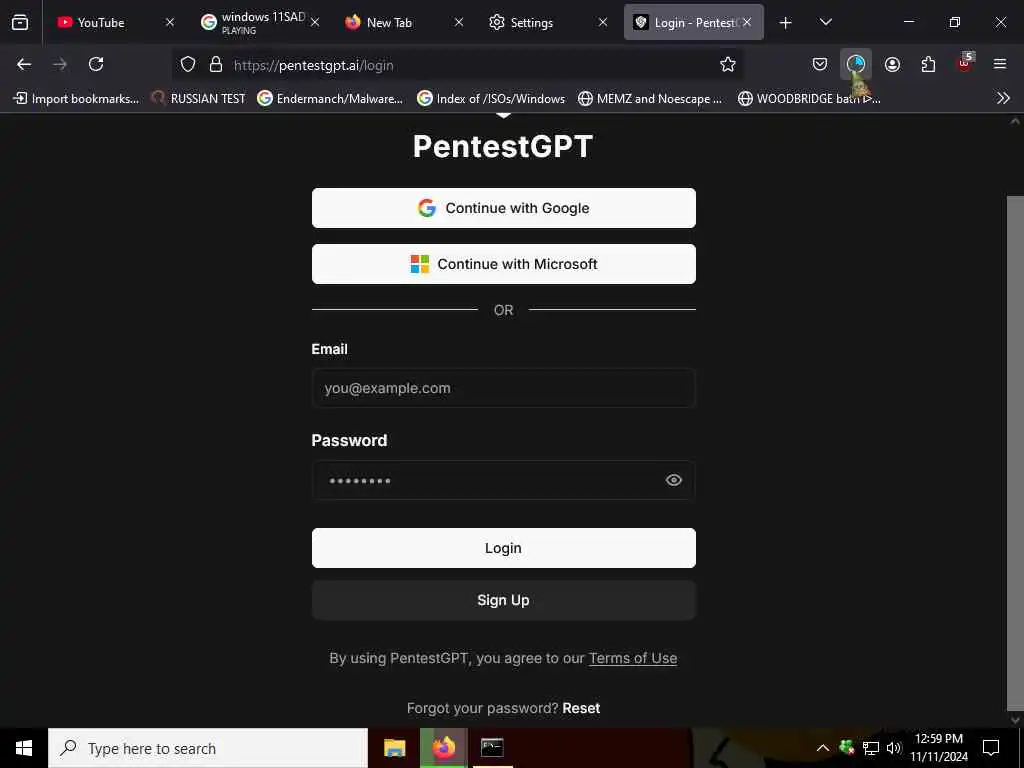
Task: Expand the list all tabs dropdown
Action: (x=825, y=22)
